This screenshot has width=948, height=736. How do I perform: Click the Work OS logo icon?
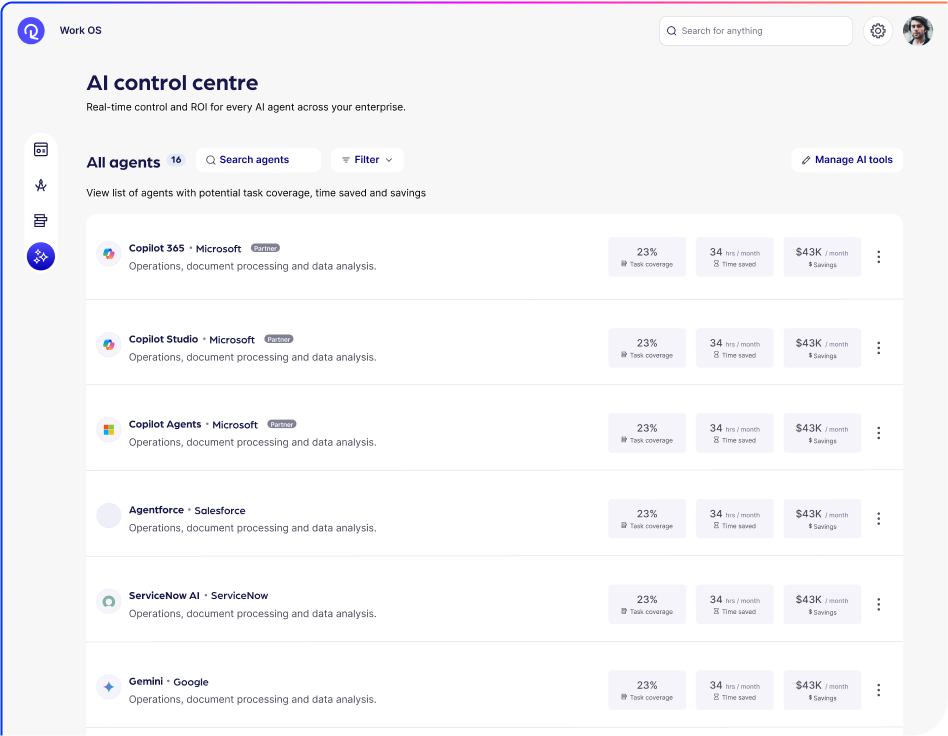click(31, 31)
